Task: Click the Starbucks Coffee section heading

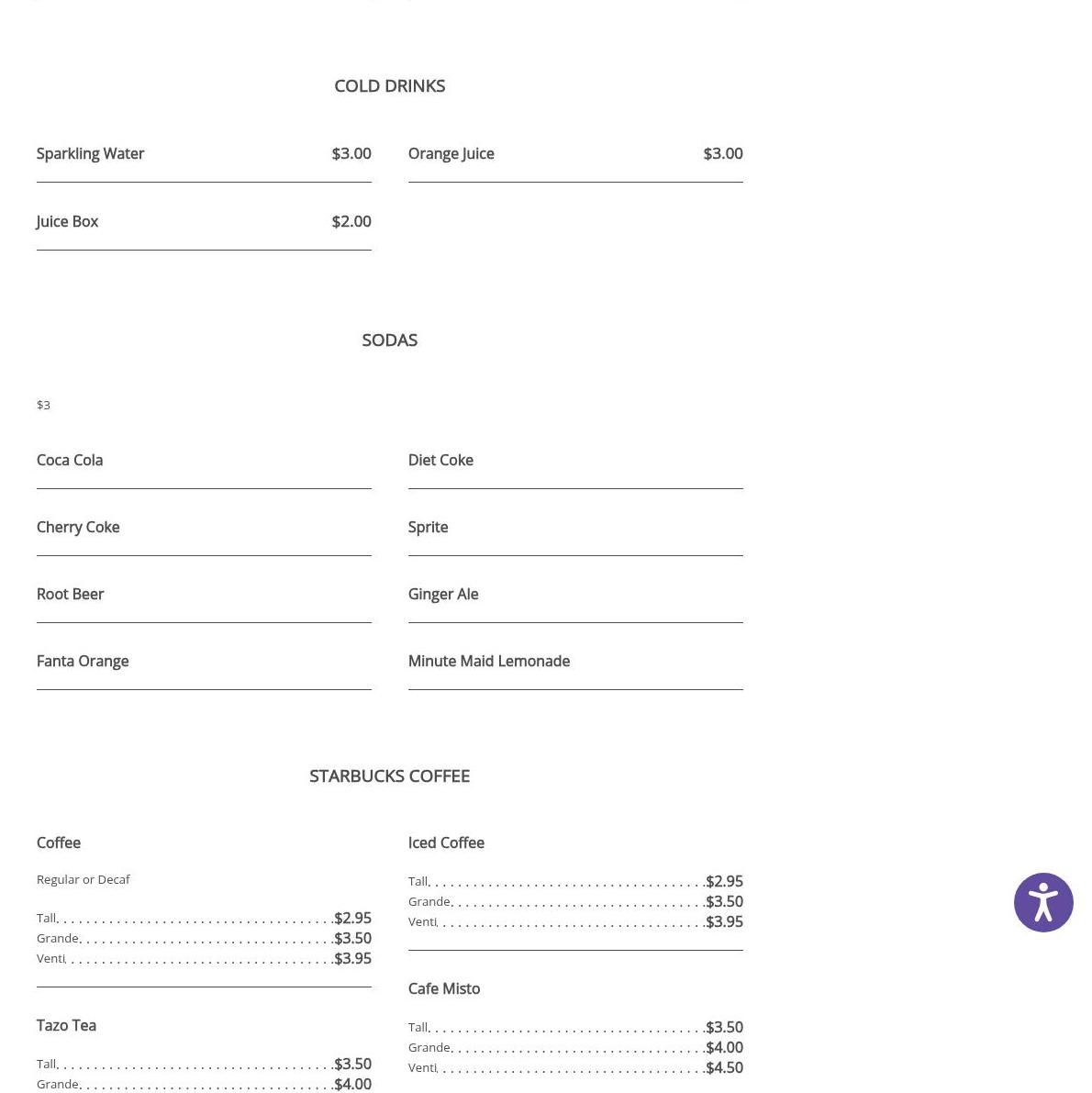Action: tap(389, 775)
